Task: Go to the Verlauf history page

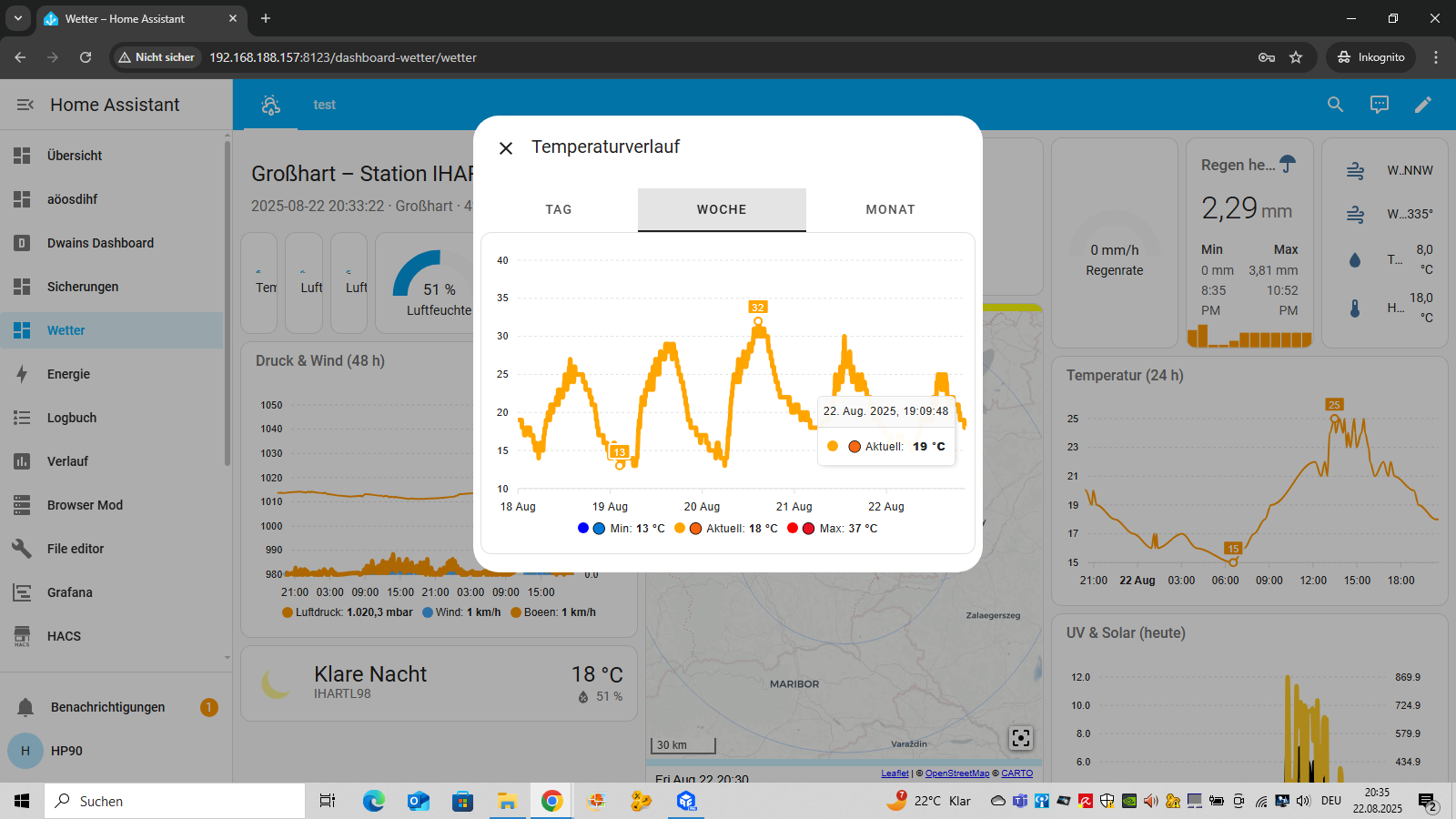Action: point(67,461)
